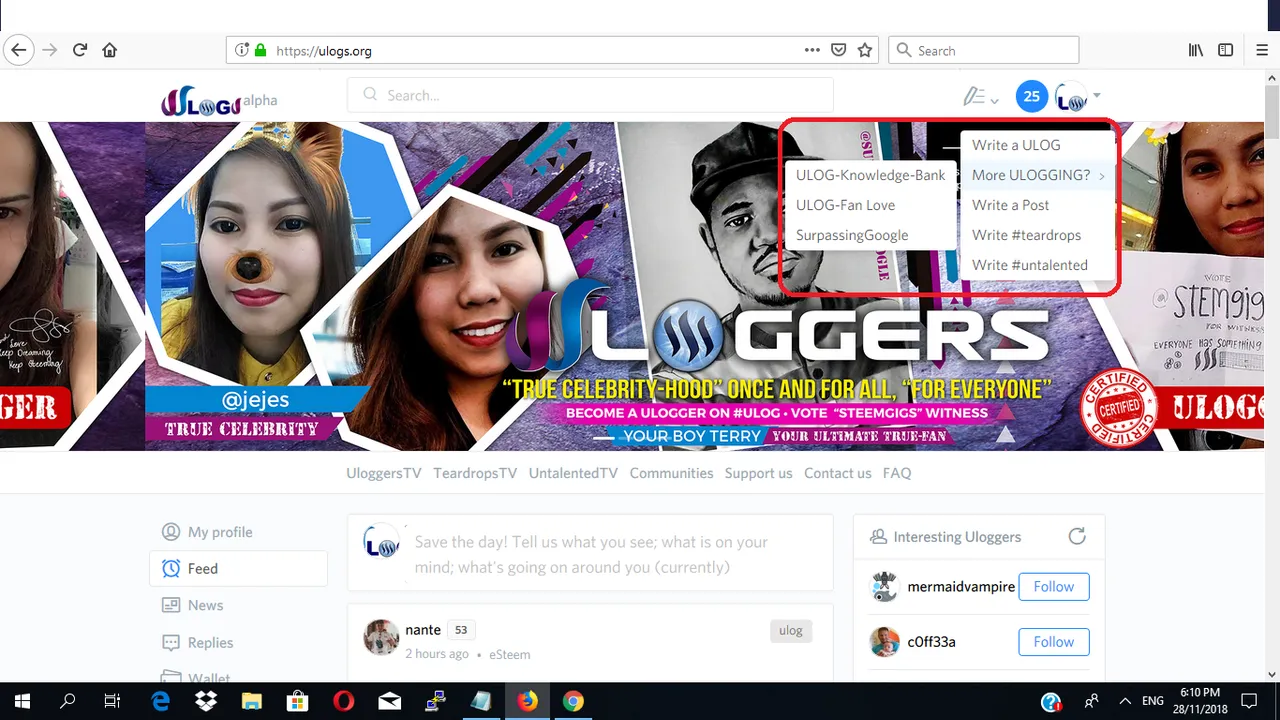Screen dimensions: 1280x720
Task: Open the user avatar dropdown arrow
Action: coord(1097,97)
